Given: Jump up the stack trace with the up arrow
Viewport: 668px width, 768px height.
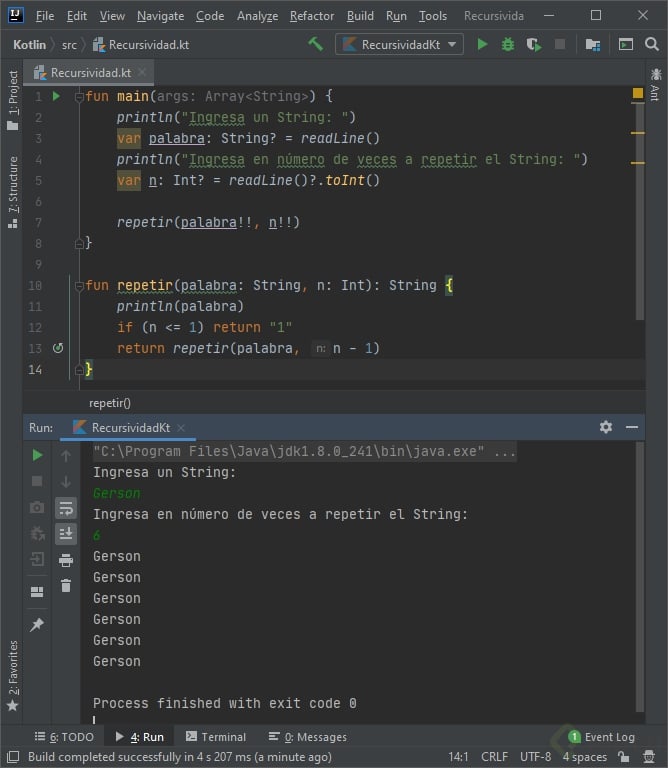Looking at the screenshot, I should coord(66,456).
